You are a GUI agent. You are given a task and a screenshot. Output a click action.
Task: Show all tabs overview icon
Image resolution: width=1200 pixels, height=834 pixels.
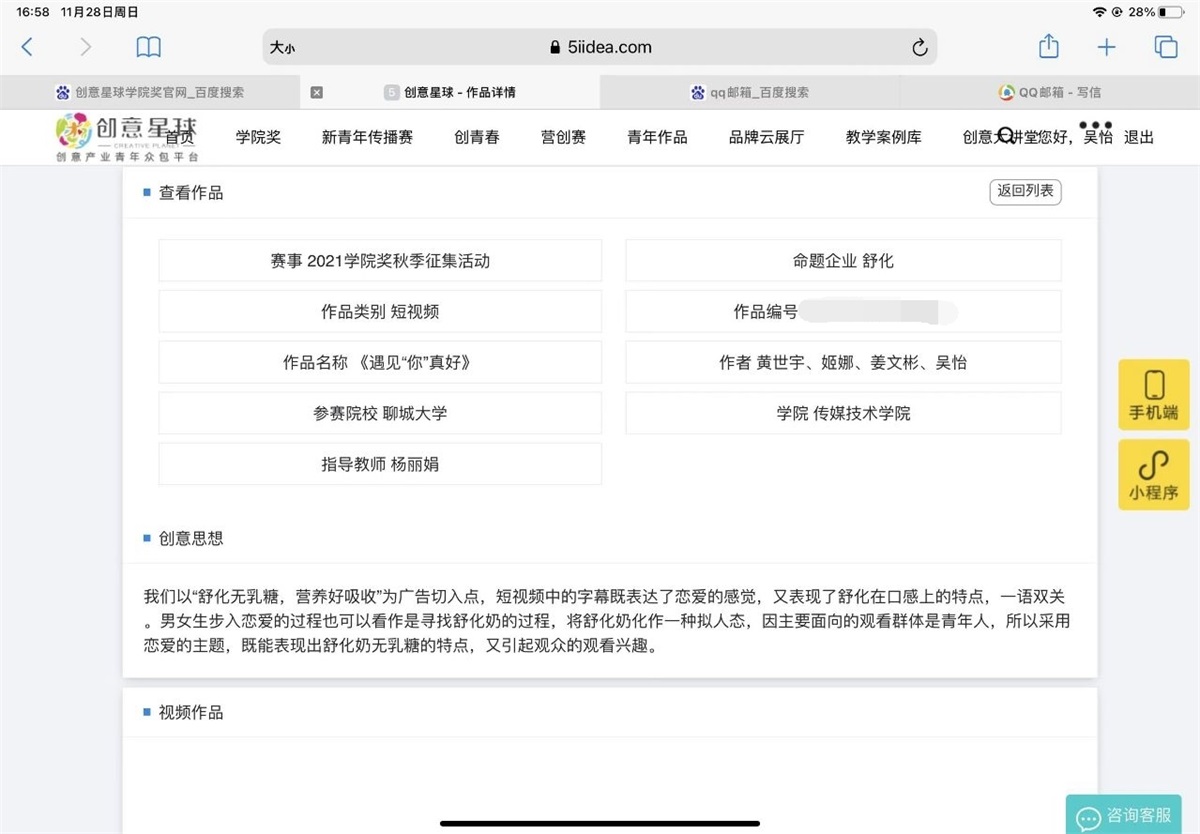click(1165, 47)
